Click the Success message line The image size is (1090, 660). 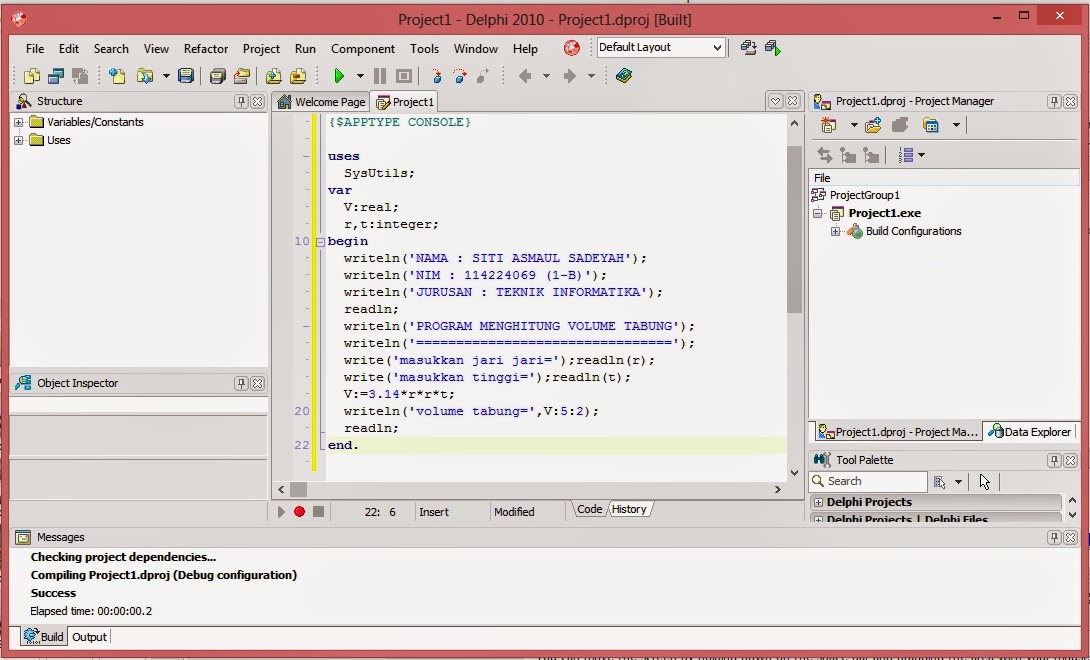pos(54,593)
